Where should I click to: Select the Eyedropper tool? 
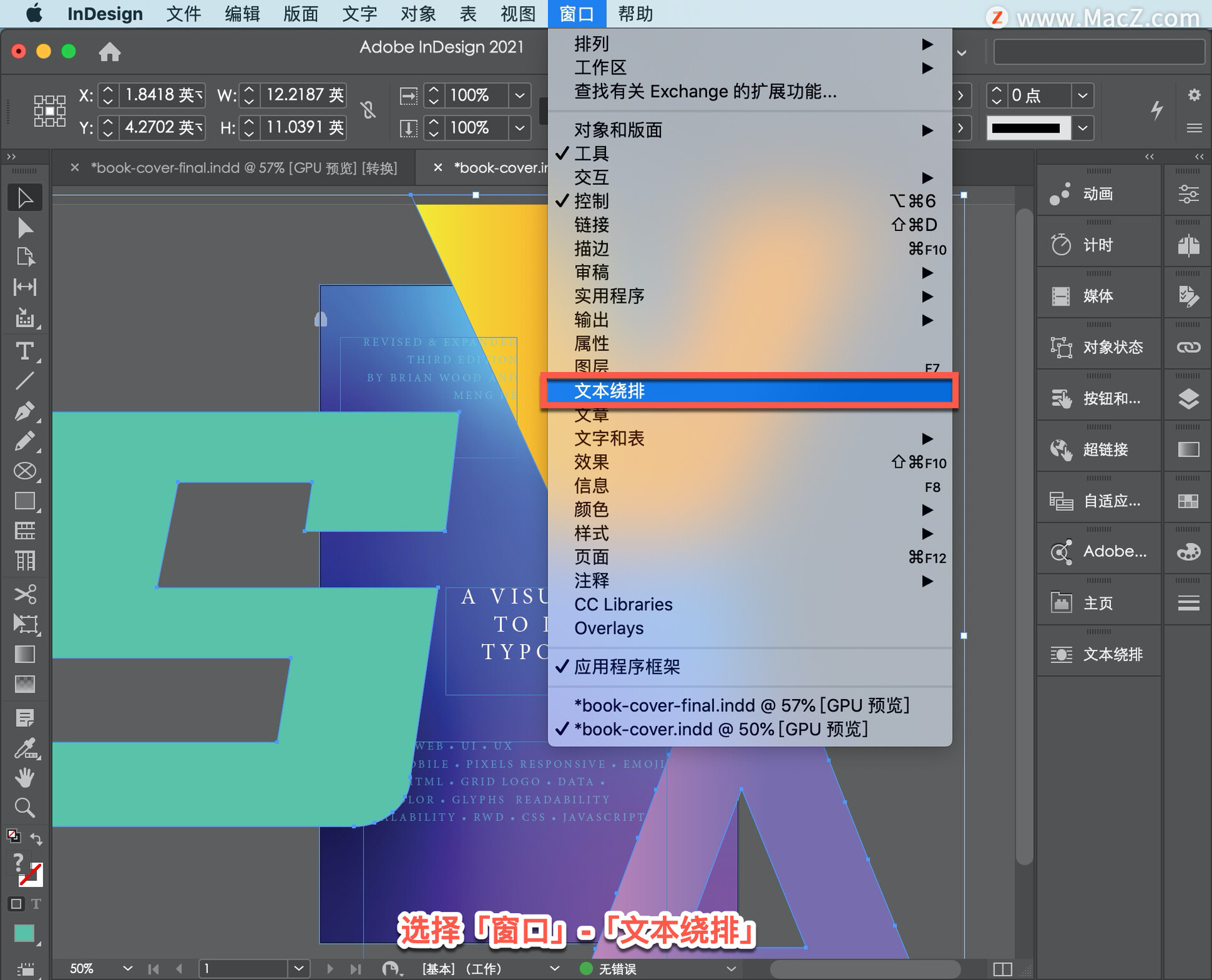click(x=25, y=749)
